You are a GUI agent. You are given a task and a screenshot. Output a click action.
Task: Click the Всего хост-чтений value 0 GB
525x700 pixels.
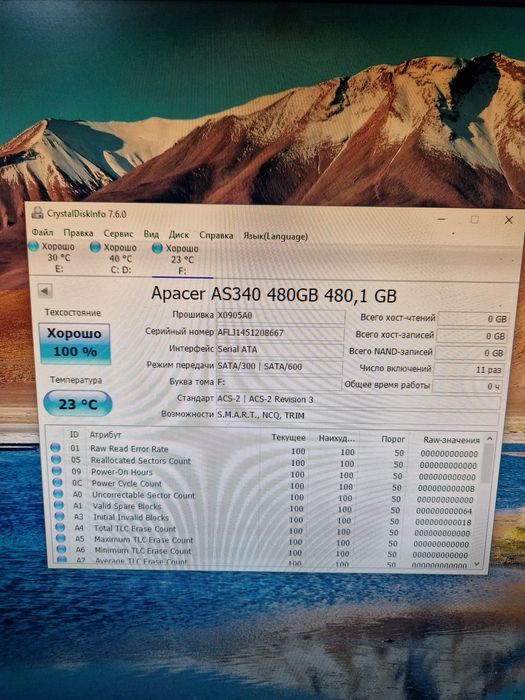474,319
